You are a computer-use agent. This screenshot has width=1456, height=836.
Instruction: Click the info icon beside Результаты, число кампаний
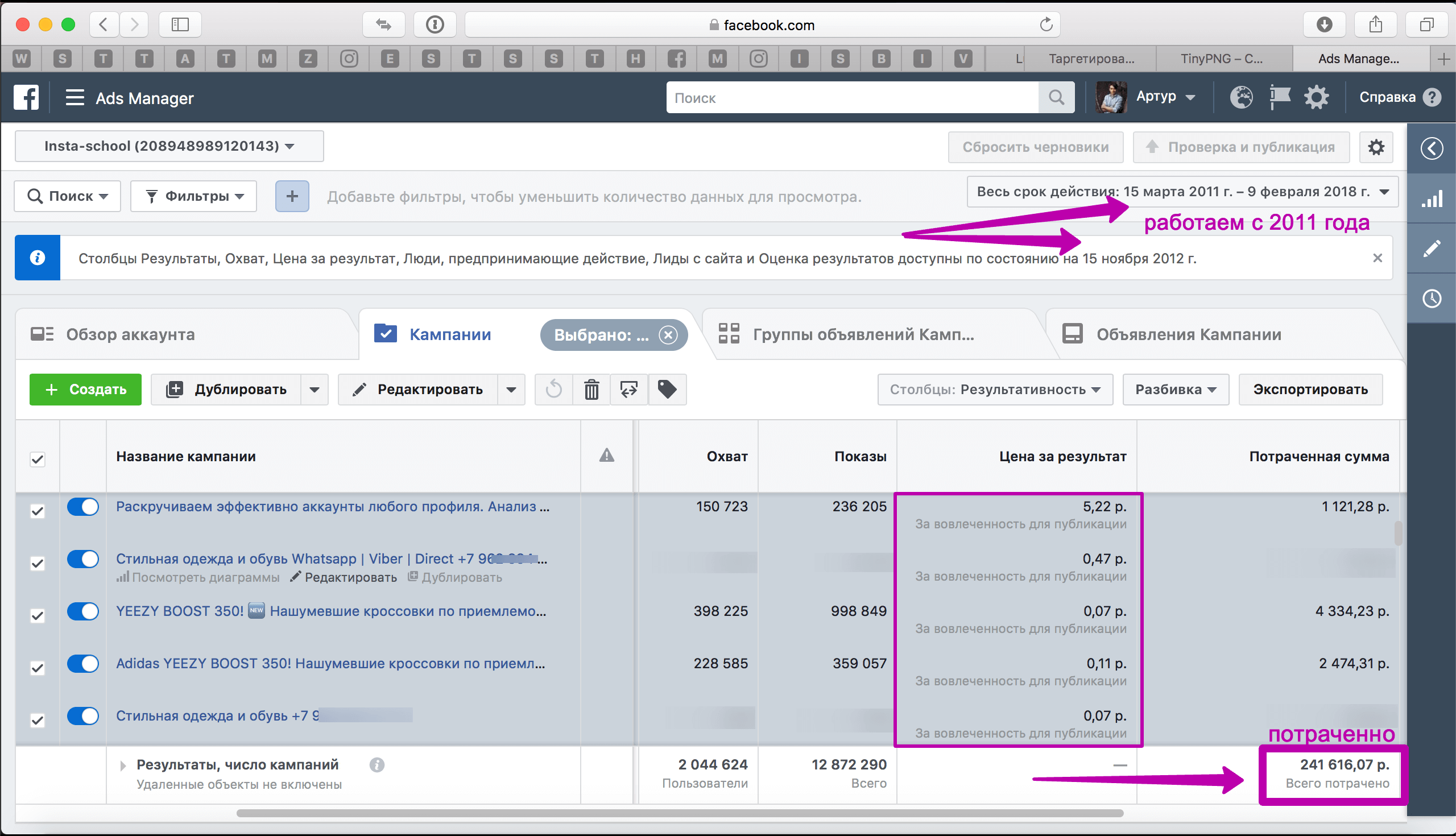tap(377, 765)
